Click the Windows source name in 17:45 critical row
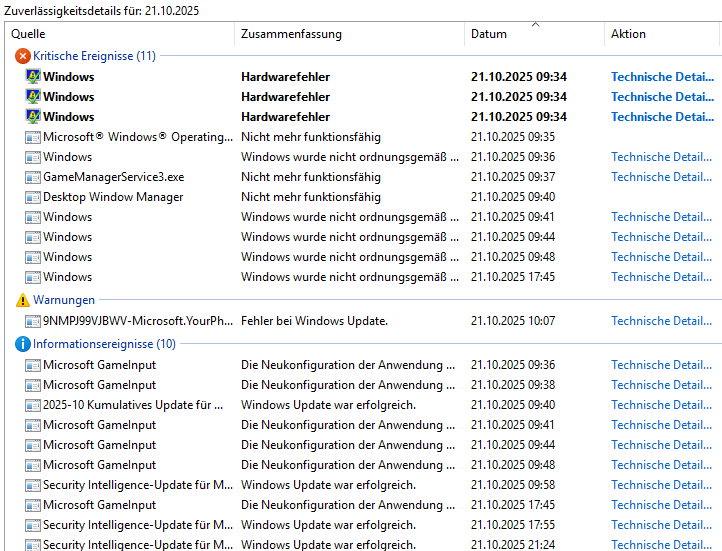 (68, 277)
